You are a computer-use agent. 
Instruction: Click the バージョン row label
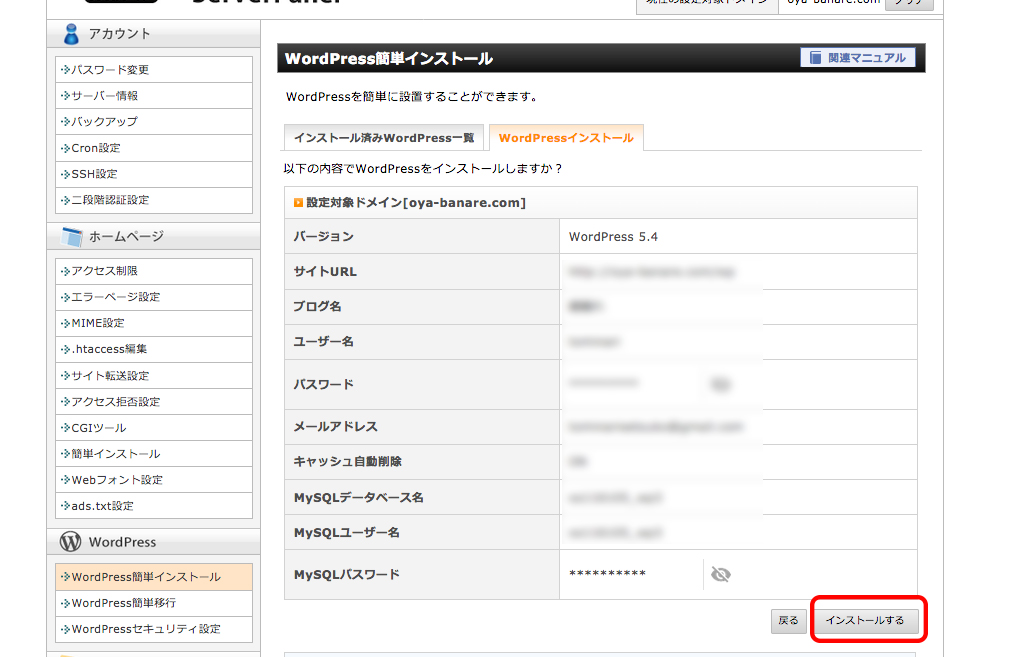point(323,236)
